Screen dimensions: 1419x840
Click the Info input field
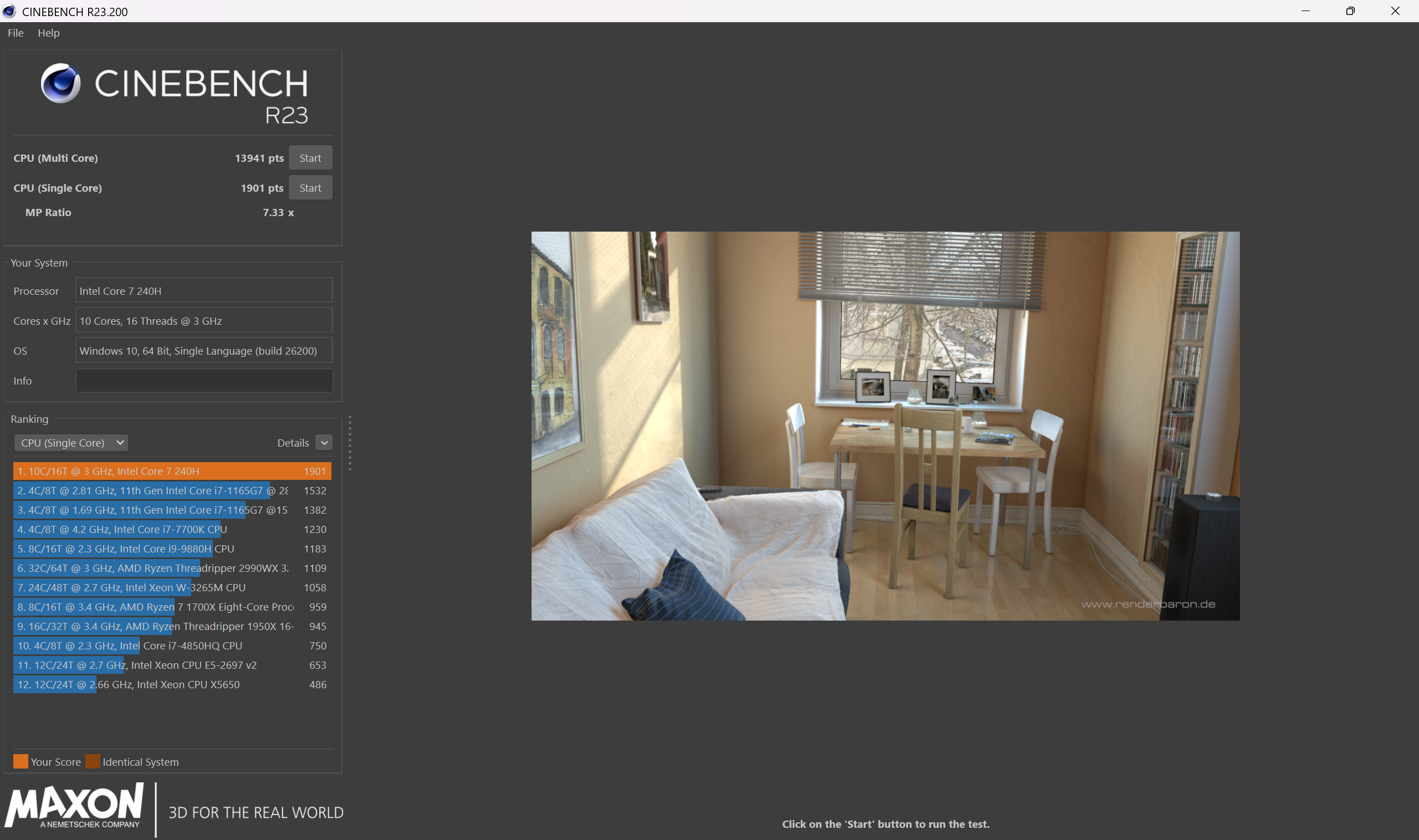[x=205, y=381]
